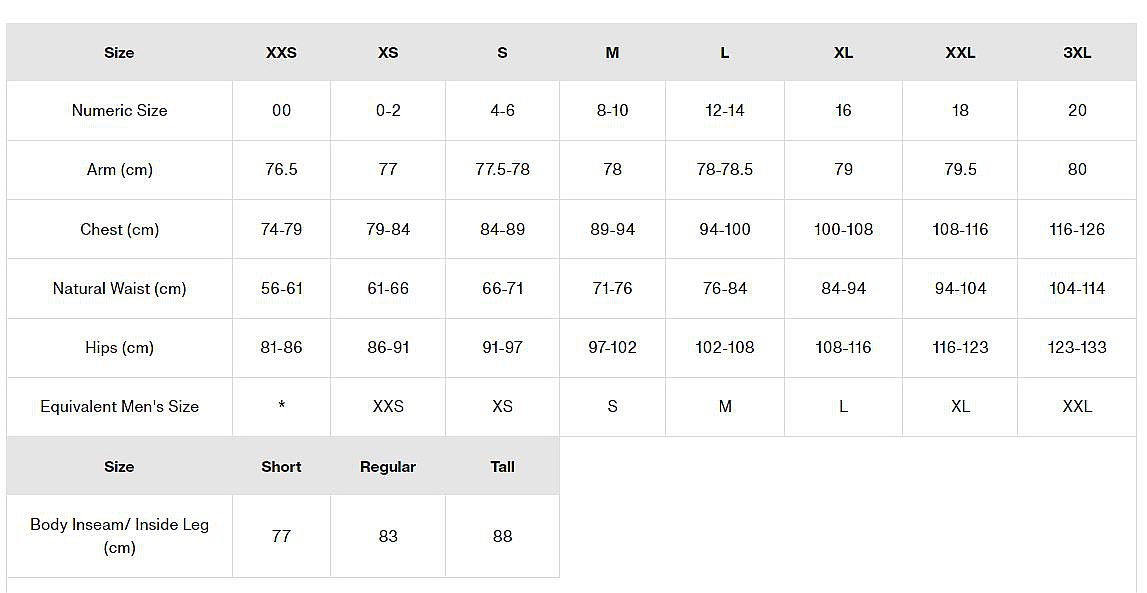The height and width of the screenshot is (593, 1147).
Task: Click the asterisk cell in men's size row
Action: point(281,407)
